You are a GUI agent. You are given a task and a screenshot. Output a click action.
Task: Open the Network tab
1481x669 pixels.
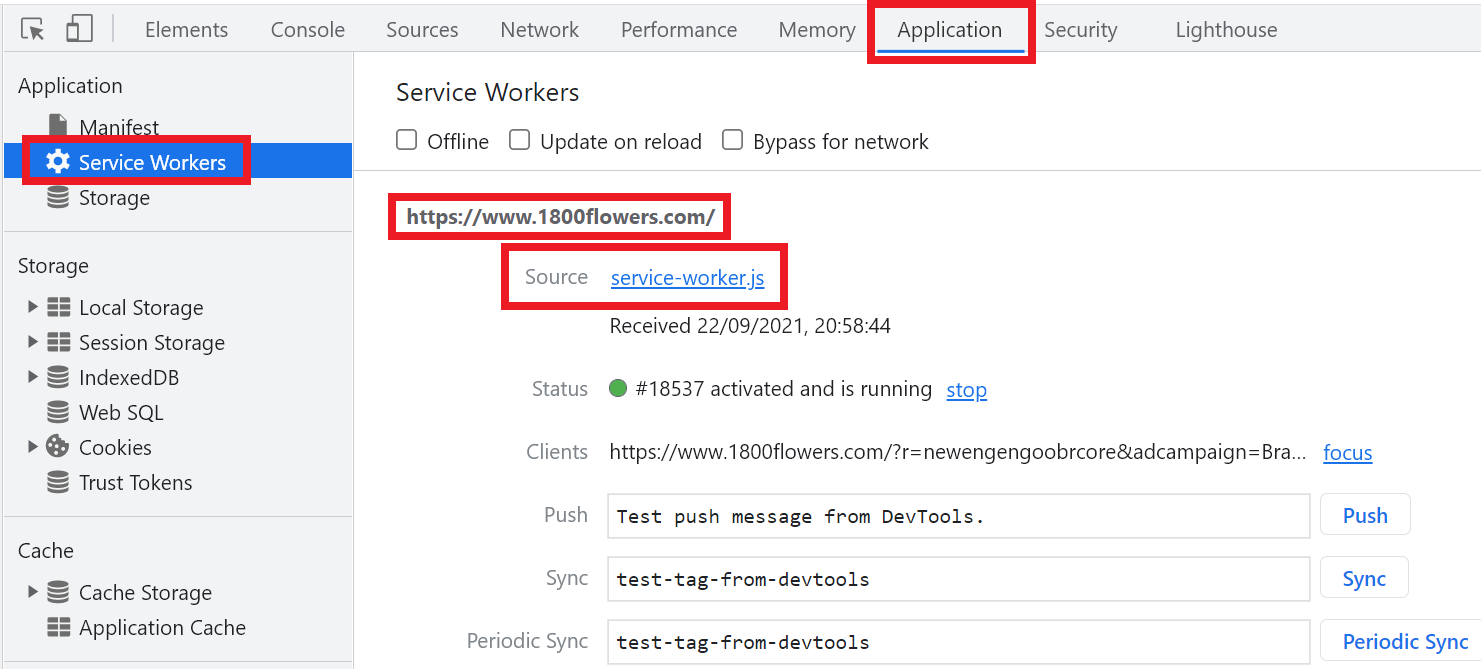pos(540,30)
